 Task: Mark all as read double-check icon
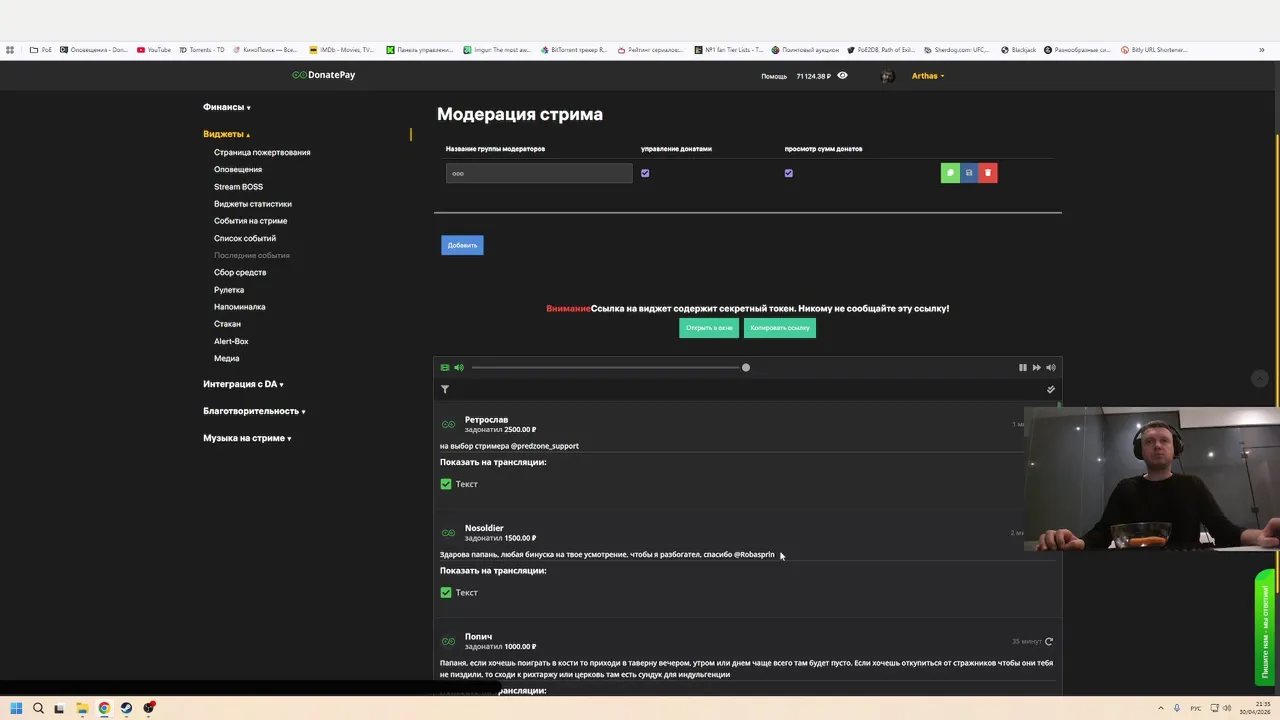point(1051,389)
